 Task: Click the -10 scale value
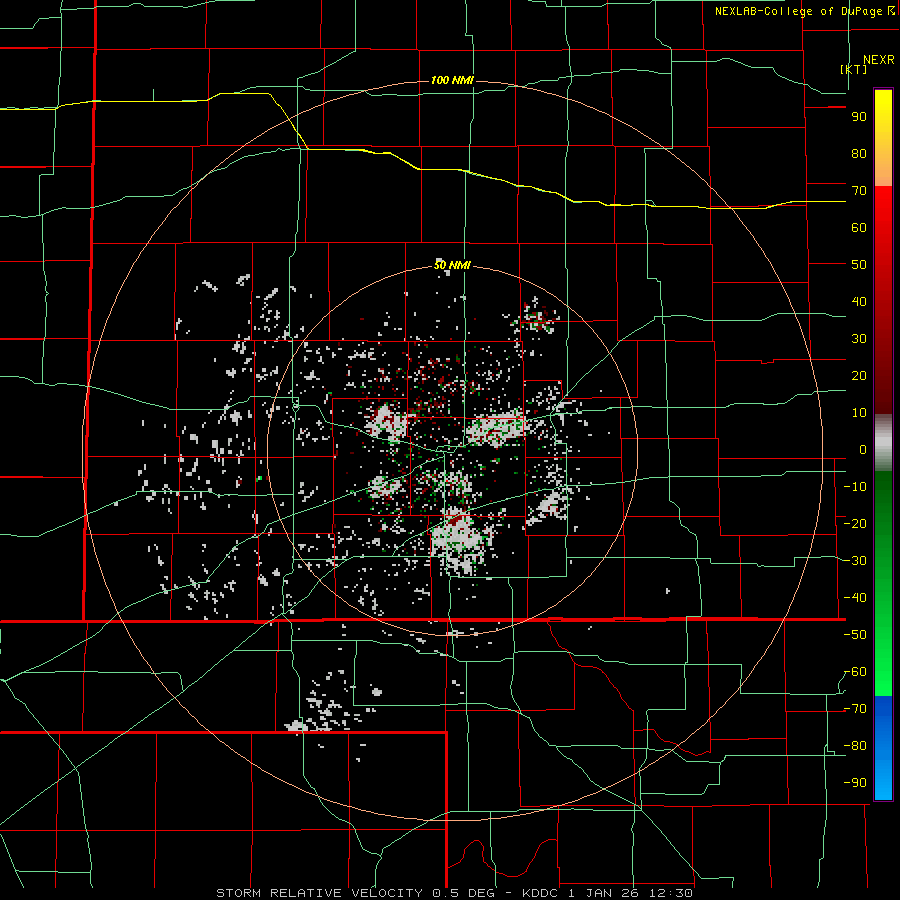(x=855, y=487)
